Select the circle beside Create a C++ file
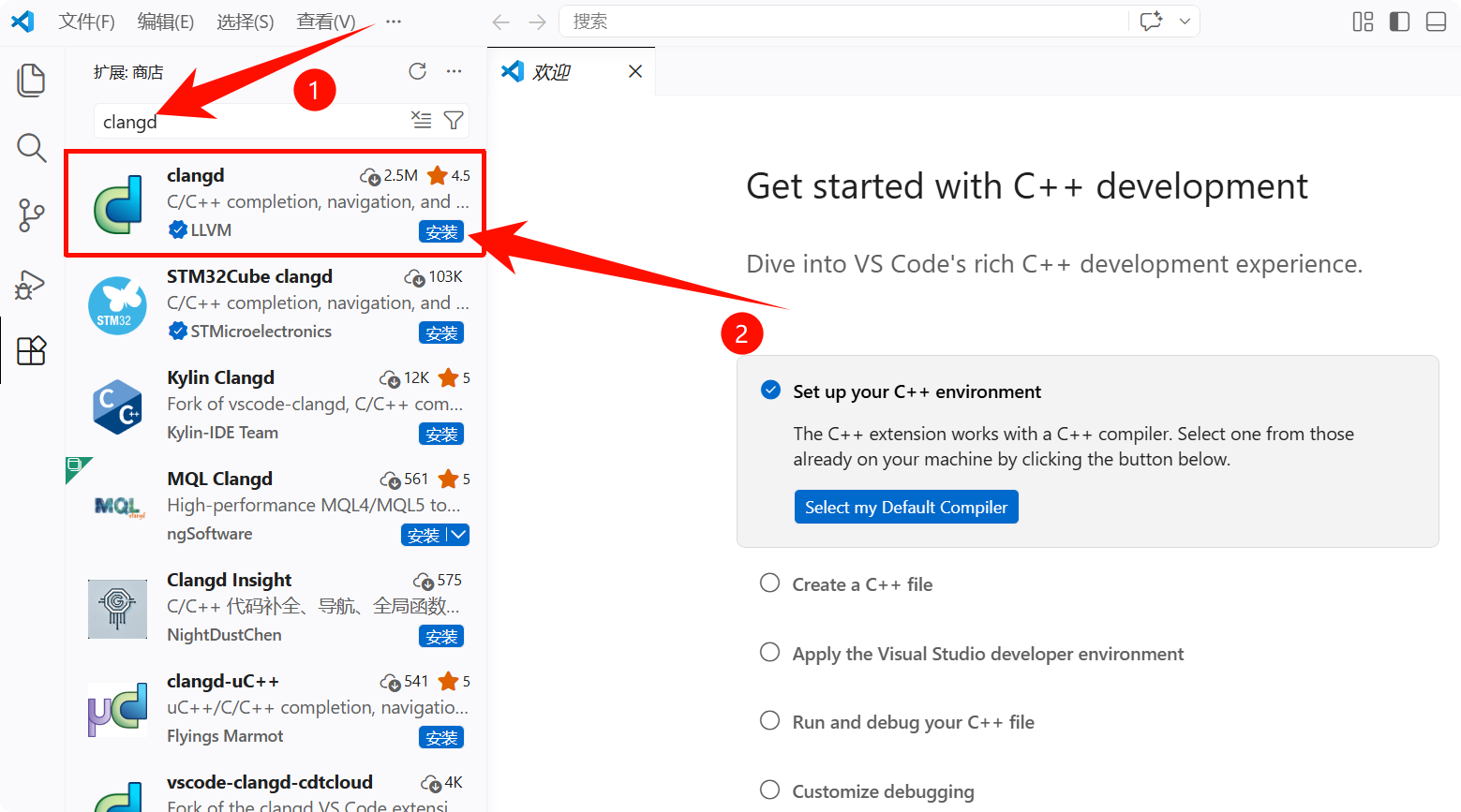1461x812 pixels. coord(769,583)
